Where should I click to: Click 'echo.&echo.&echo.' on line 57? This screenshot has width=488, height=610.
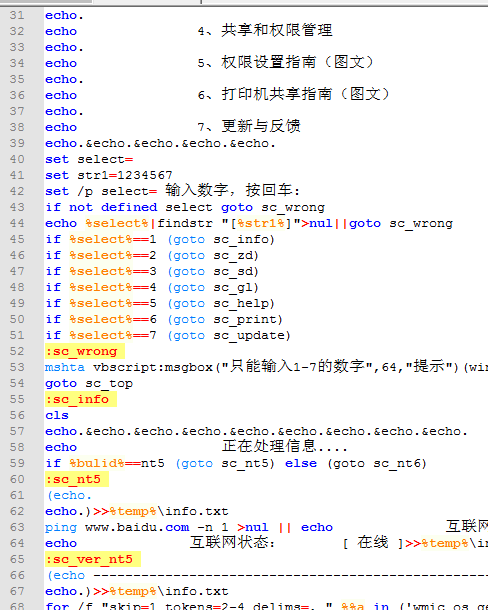(256, 431)
